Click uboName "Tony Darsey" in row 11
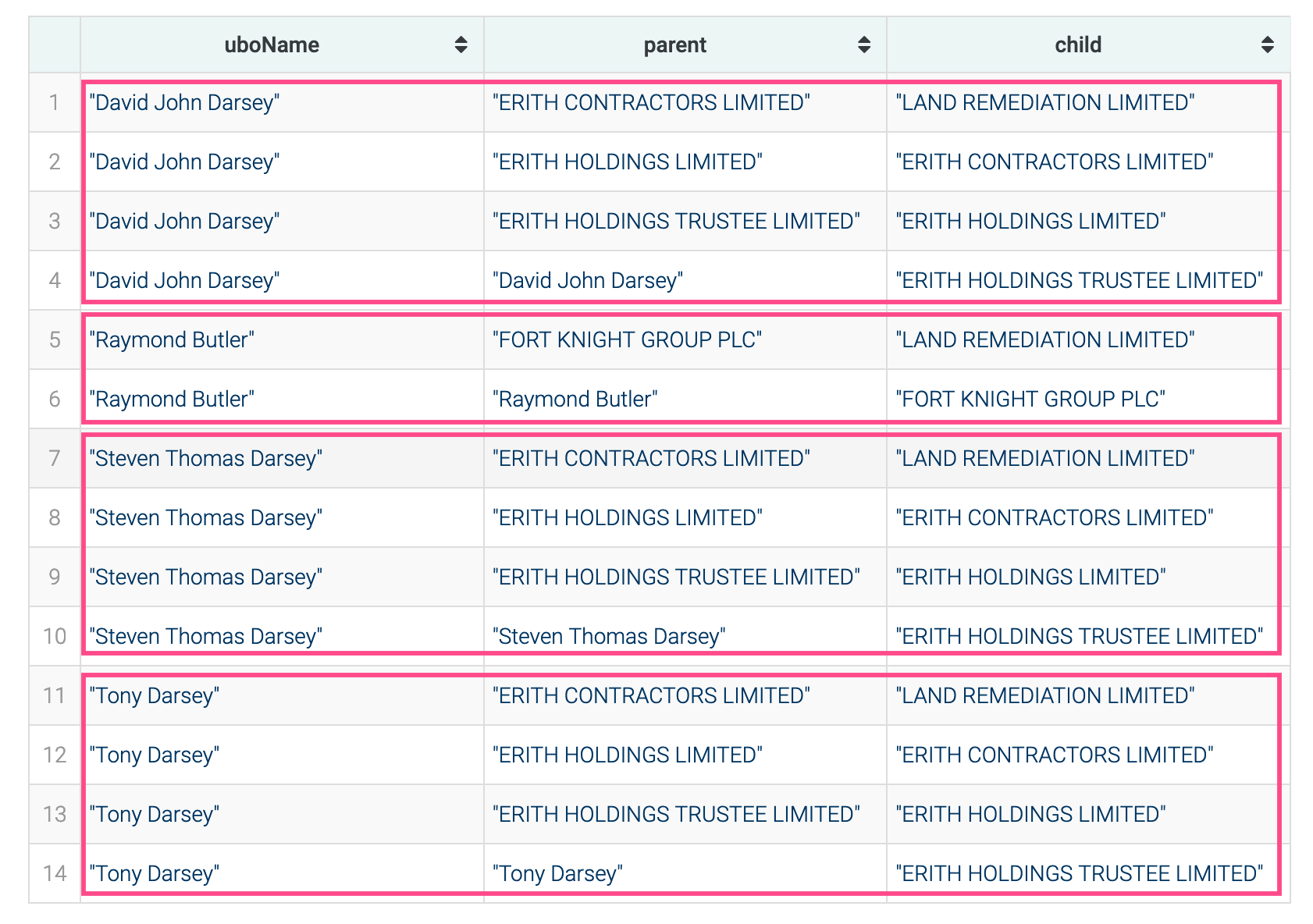1313x924 pixels. (154, 695)
